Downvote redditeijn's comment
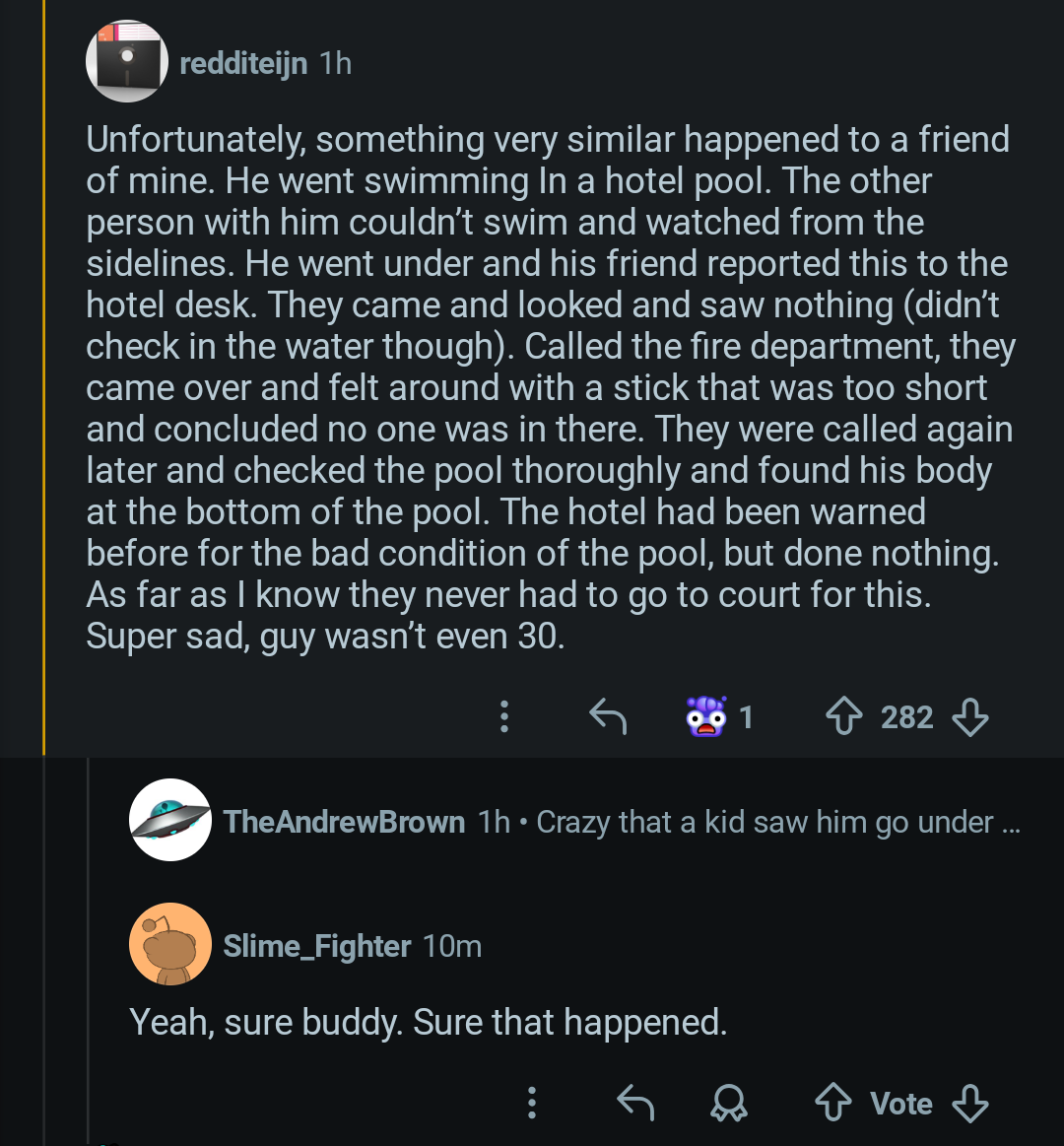The width and height of the screenshot is (1064, 1146). click(970, 716)
